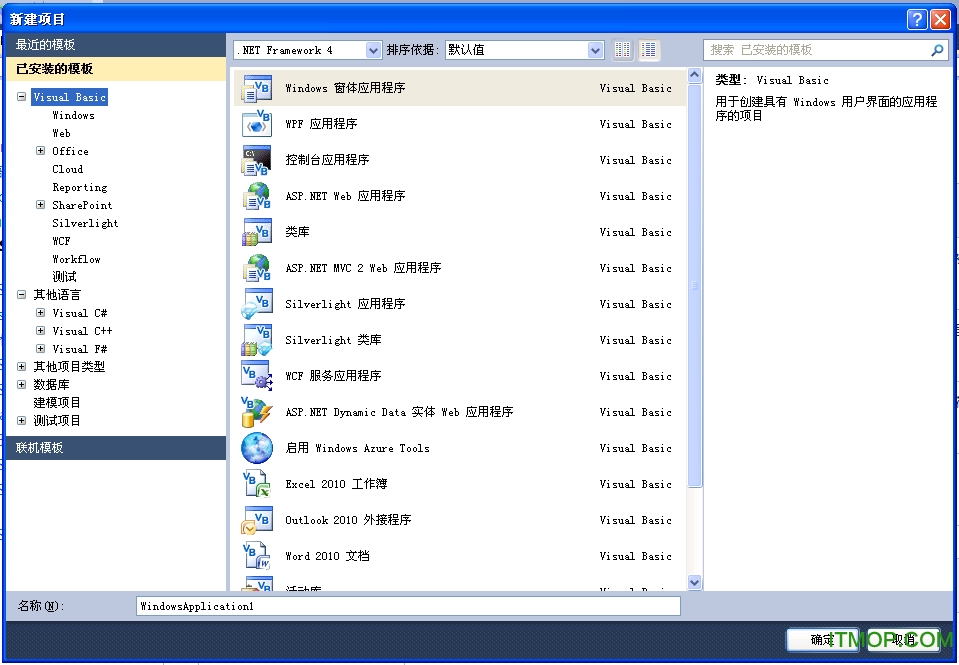
Task: Open the 已安装的模板 section
Action: (x=116, y=69)
